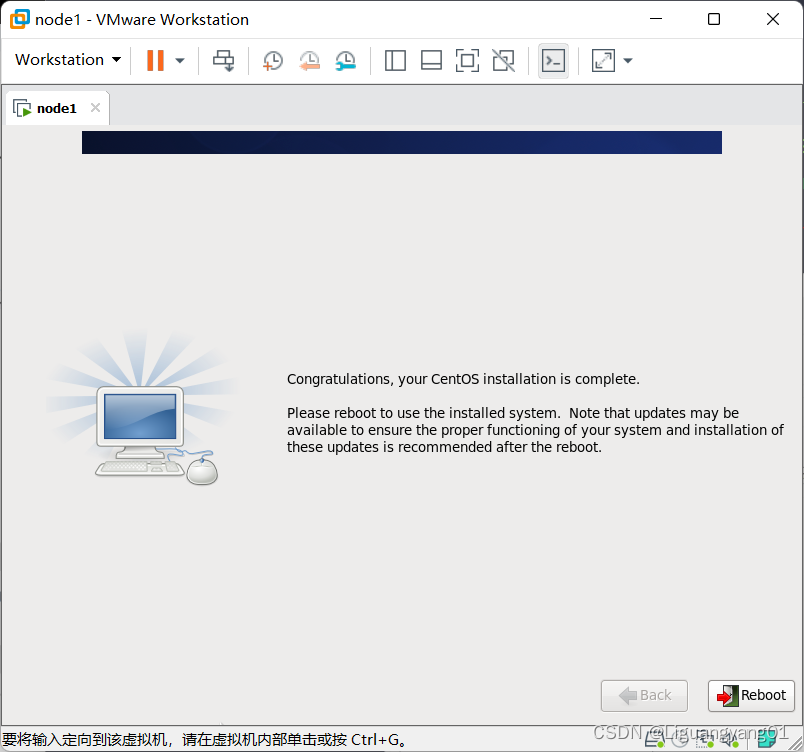Toggle the thumbnail bar view
The height and width of the screenshot is (752, 804).
tap(431, 60)
